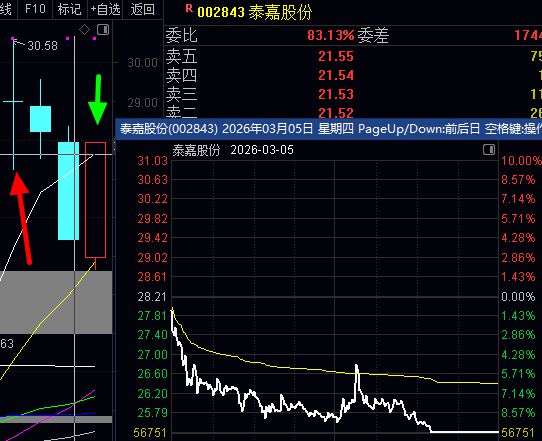Click the red up arrow marker
Viewport: 542px width, 441px height.
(21, 218)
